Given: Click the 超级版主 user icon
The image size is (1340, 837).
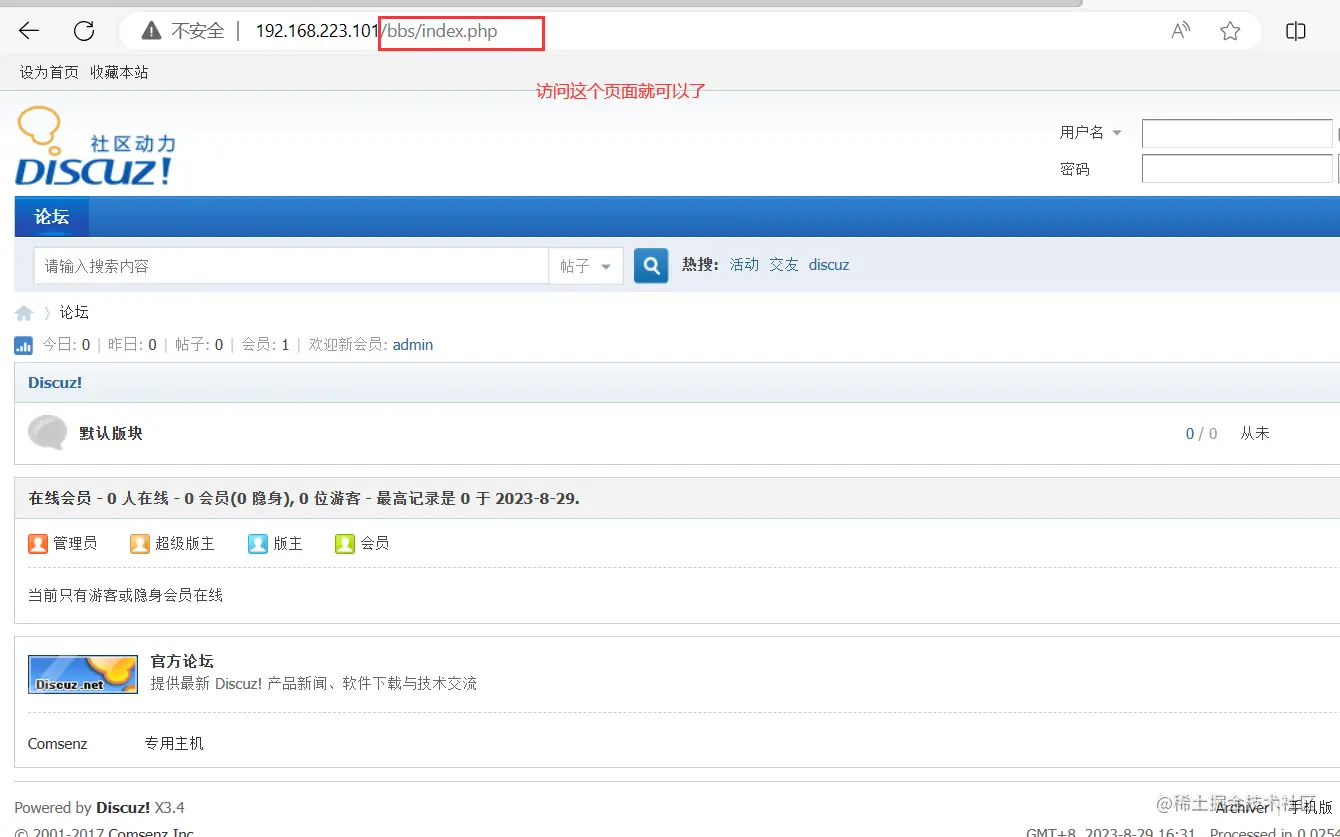Looking at the screenshot, I should [x=140, y=543].
